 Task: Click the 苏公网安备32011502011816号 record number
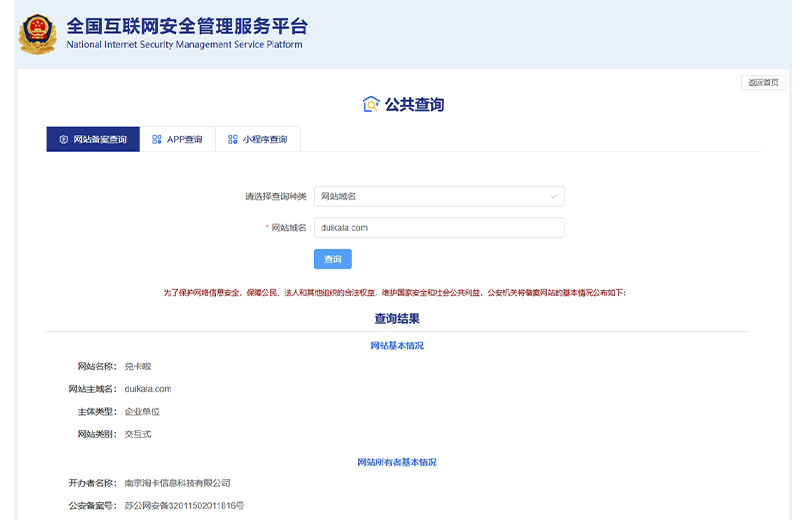(185, 506)
